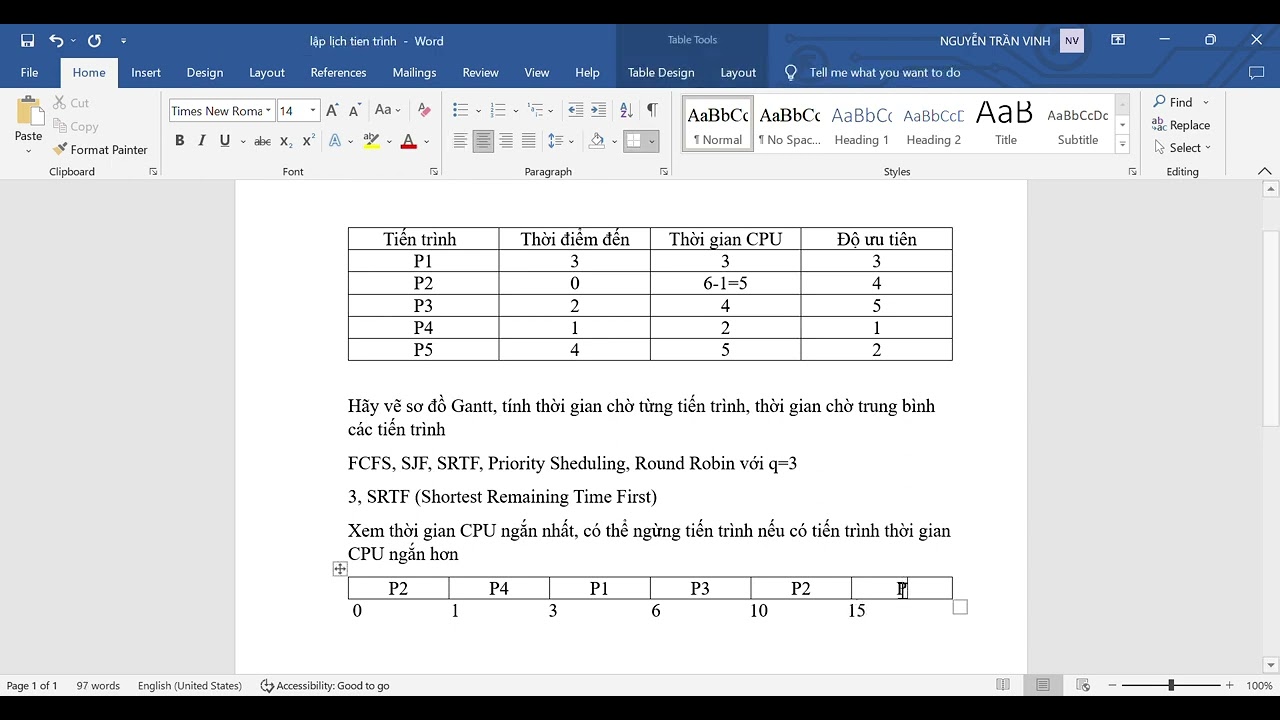Open Customize Quick Access Toolbar menu

coord(123,41)
